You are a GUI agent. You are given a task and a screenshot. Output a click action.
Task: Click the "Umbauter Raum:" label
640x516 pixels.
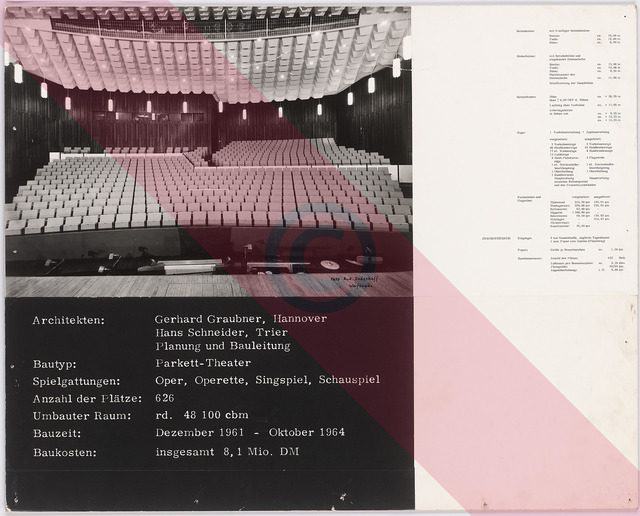(76, 417)
